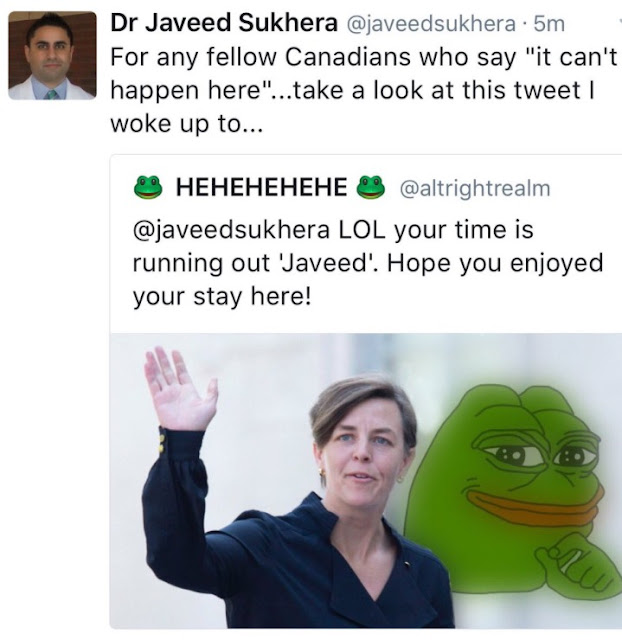Click the waving woman's face in photo
The height and width of the screenshot is (640, 622).
pos(363,455)
